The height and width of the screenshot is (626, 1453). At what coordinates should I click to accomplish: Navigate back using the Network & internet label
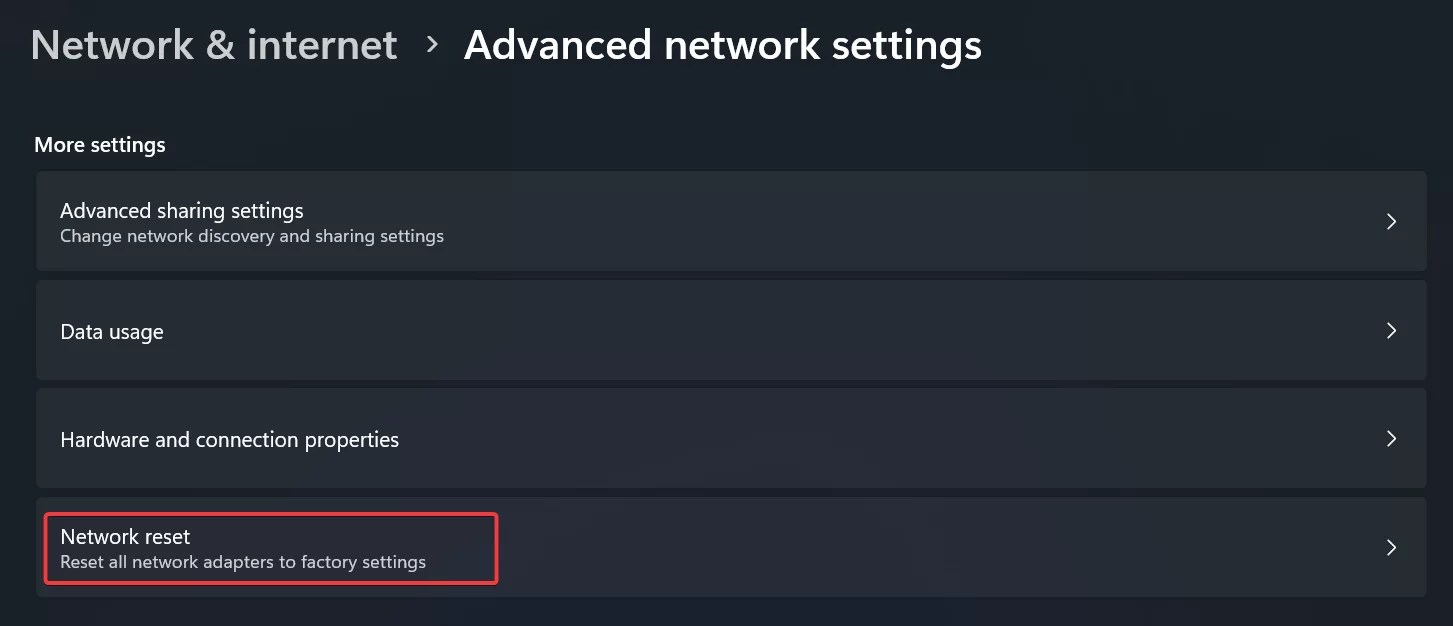[x=213, y=44]
